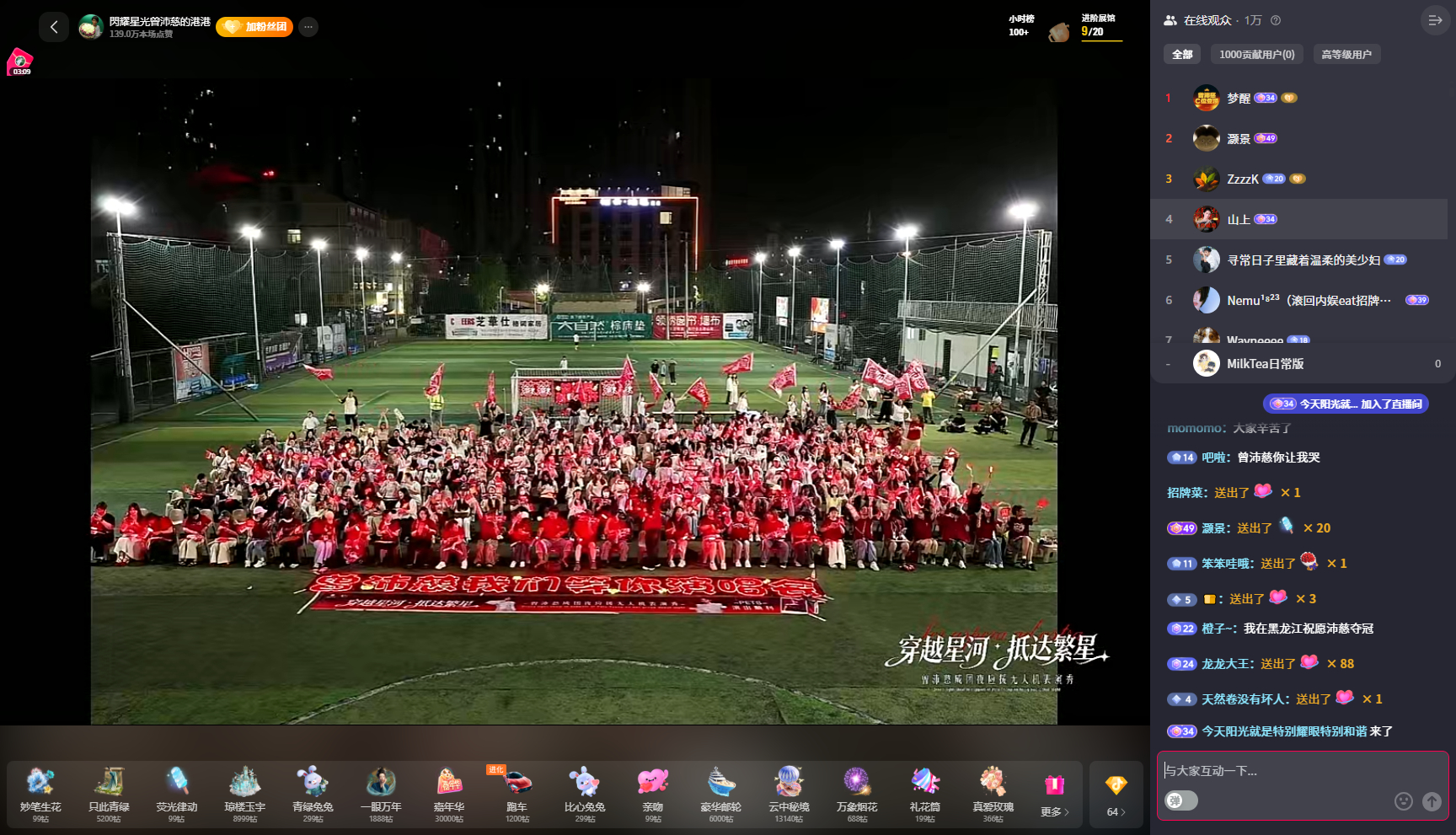Send the 云中秘境 gift

coord(789,793)
